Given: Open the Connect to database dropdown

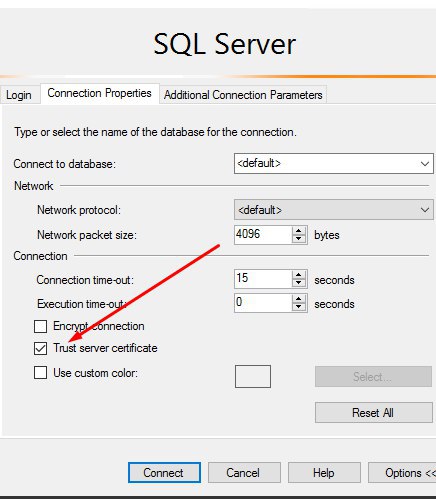Looking at the screenshot, I should (x=334, y=163).
